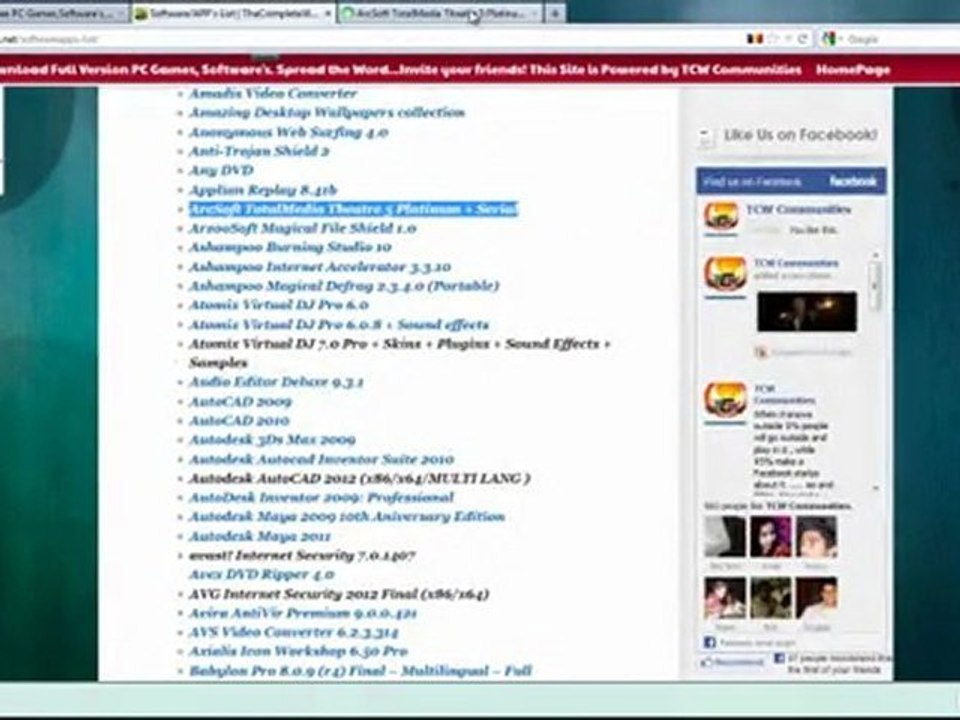This screenshot has width=960, height=720.
Task: Open Autodesk 3Ds Max 2009 link
Action: (272, 440)
